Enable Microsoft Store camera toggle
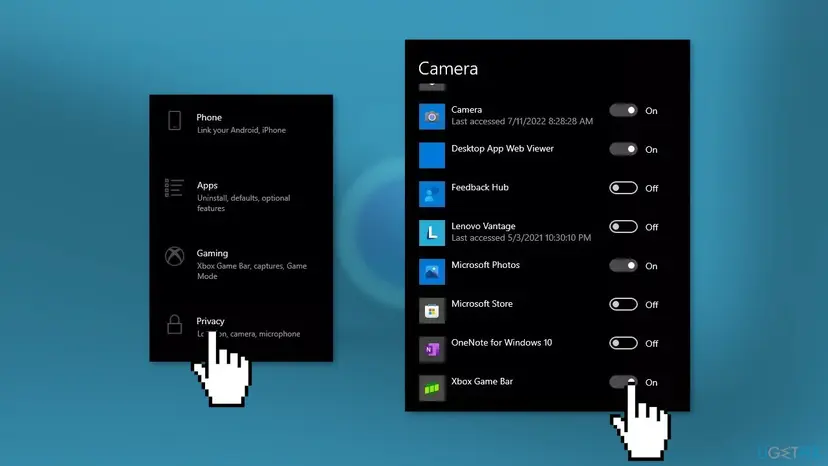Screen dimensions: 828x466 (623, 304)
